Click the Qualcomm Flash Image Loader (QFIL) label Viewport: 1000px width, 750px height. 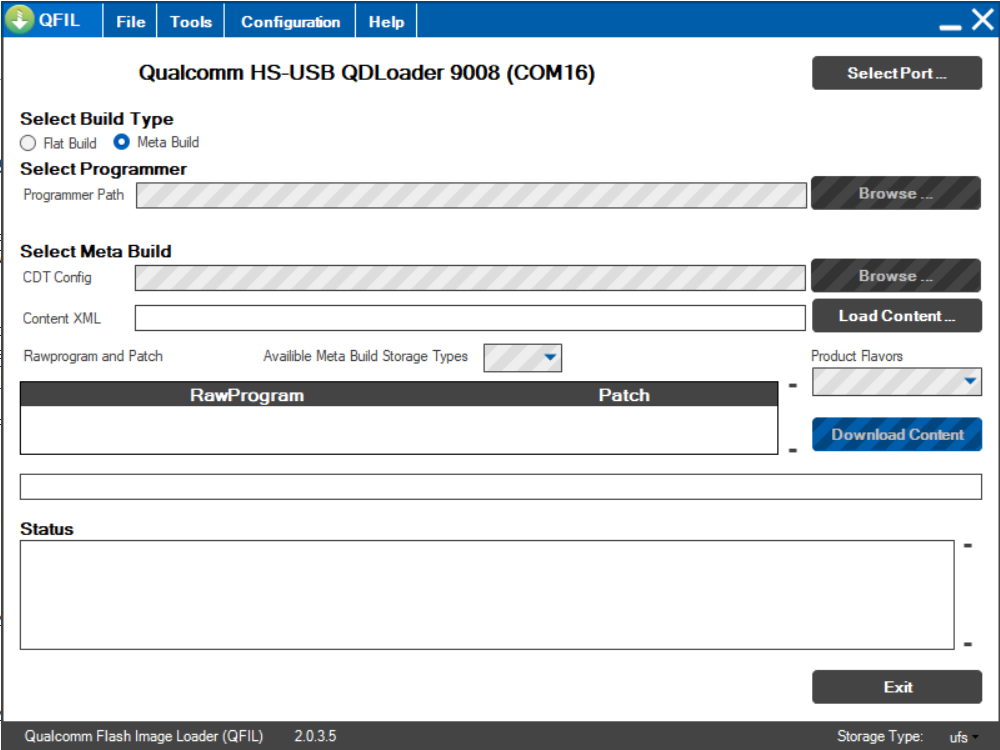point(143,736)
